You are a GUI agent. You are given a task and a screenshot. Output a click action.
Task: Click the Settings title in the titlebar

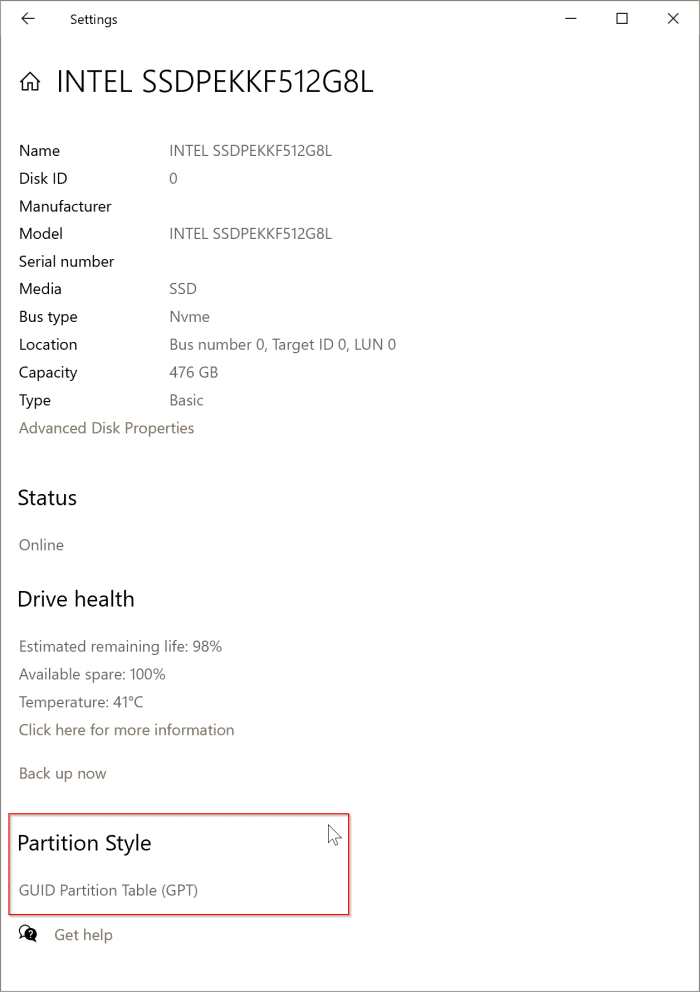pyautogui.click(x=93, y=18)
